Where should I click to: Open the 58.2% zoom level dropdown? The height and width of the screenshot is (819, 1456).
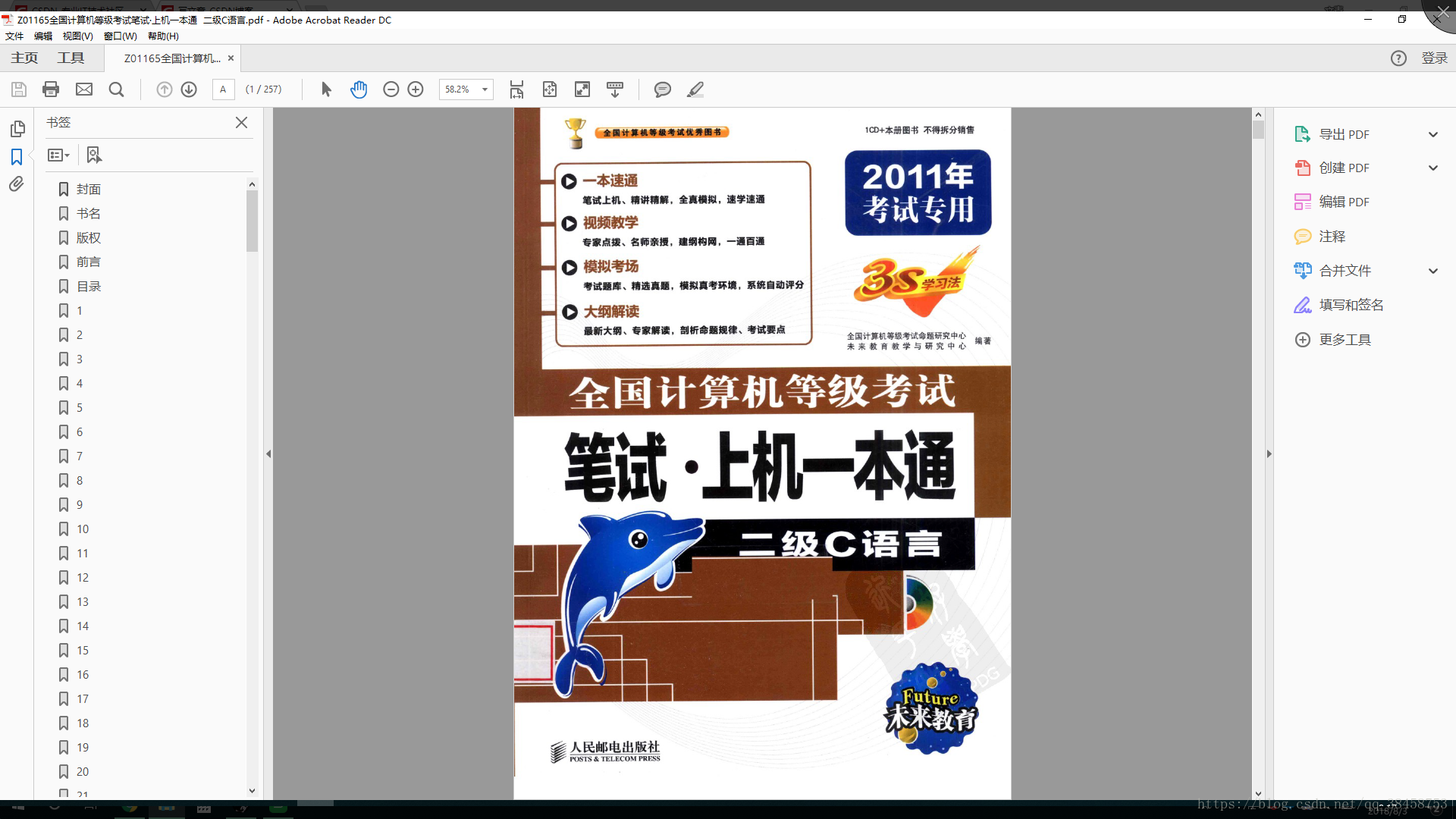[x=485, y=89]
